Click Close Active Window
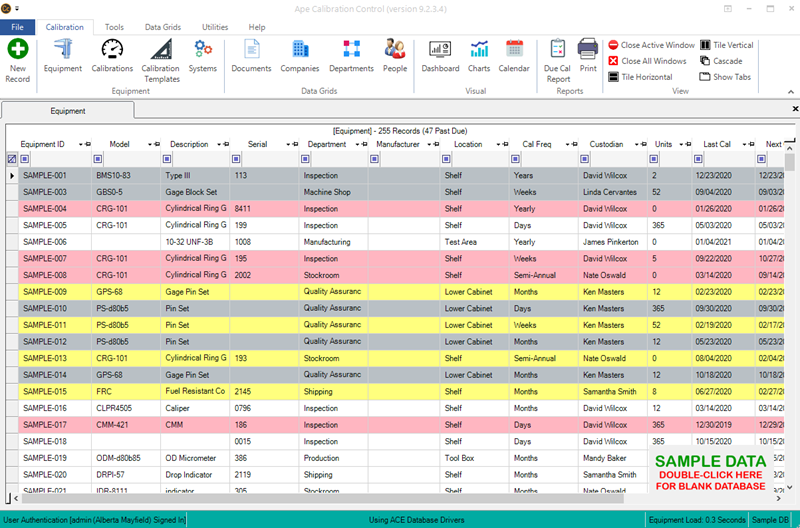Screen dimensions: 800x528 point(652,45)
